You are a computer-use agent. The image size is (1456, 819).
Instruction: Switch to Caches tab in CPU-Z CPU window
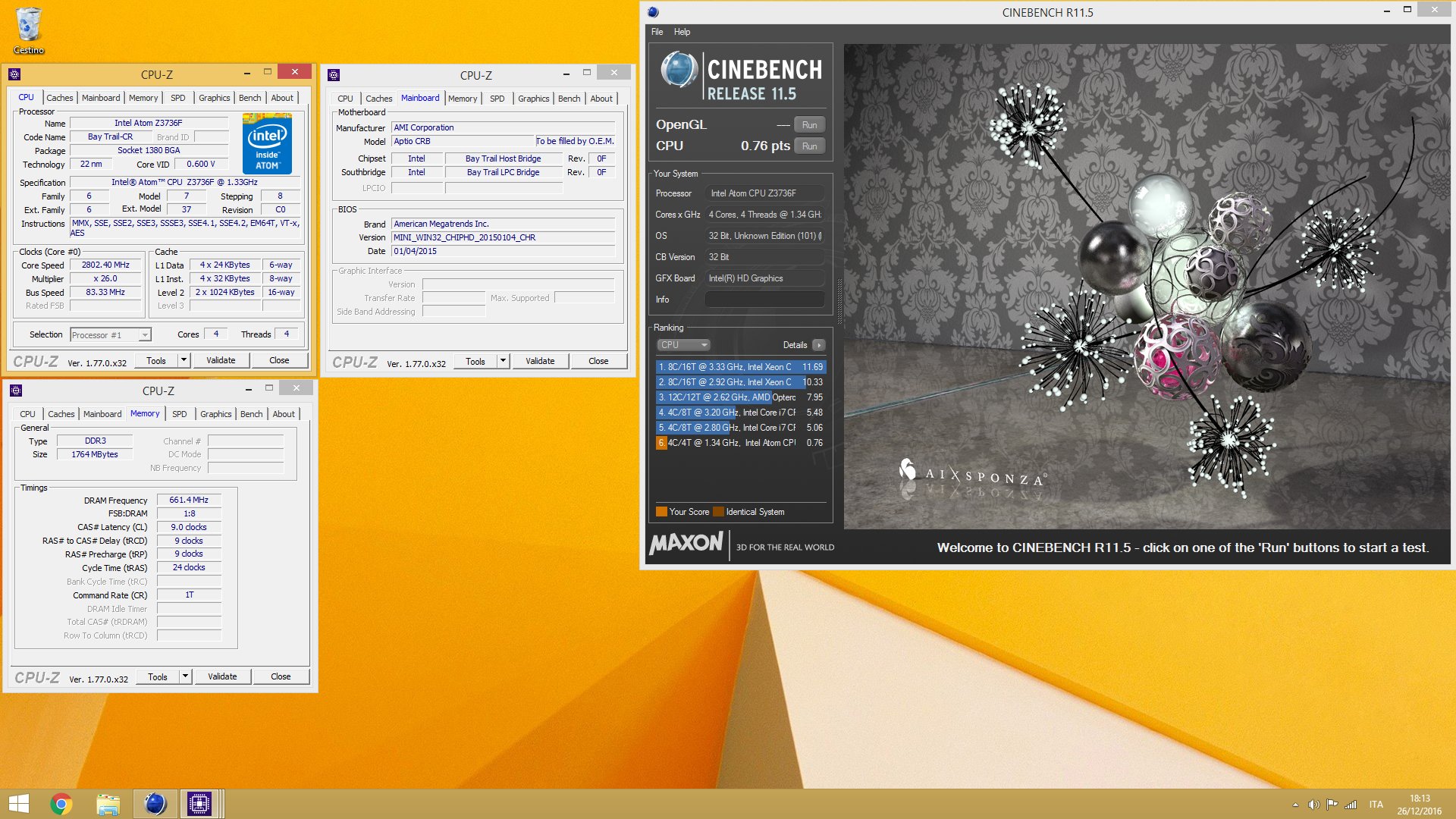(x=60, y=98)
